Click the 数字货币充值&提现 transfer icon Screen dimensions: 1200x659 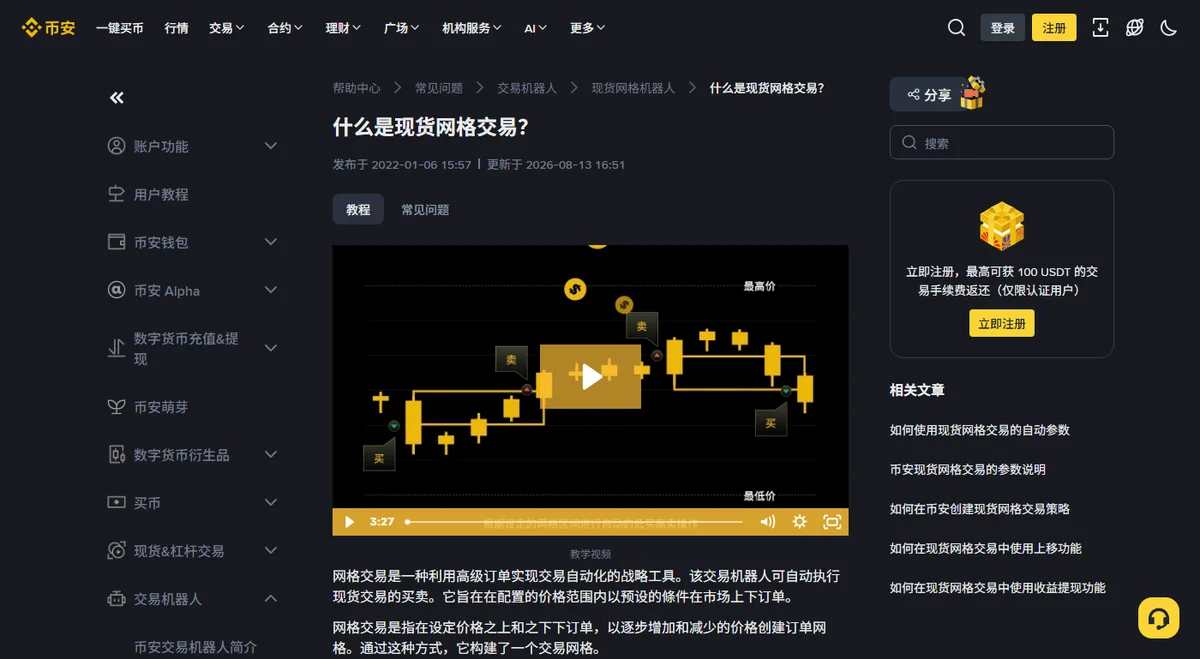coord(116,348)
